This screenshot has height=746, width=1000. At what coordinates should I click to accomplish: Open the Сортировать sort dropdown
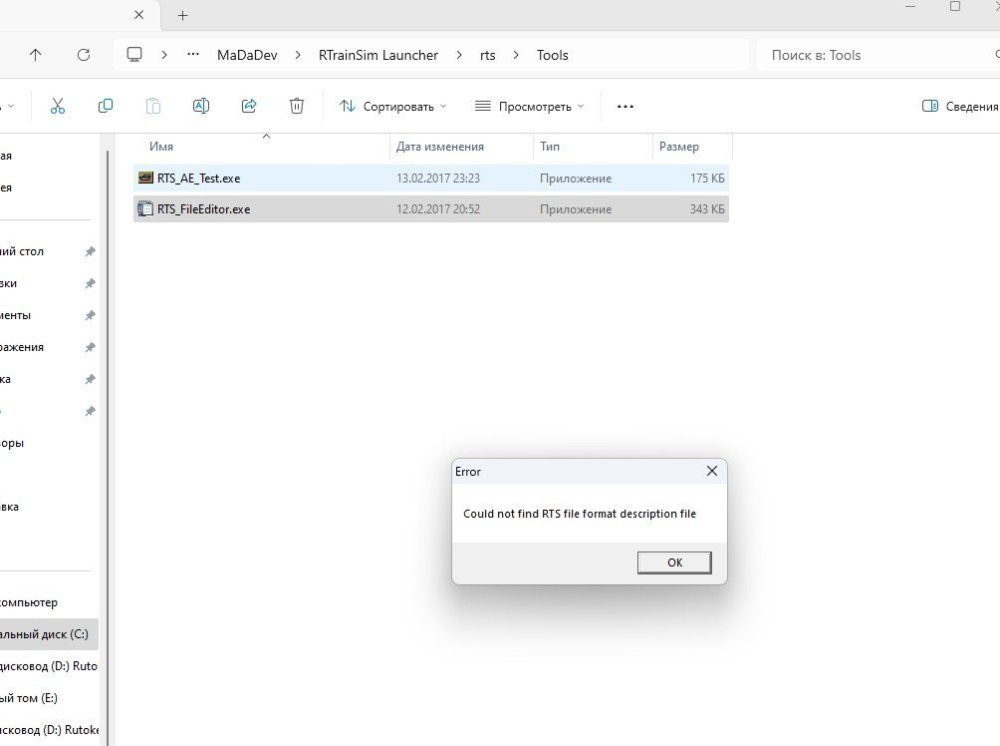coord(392,106)
